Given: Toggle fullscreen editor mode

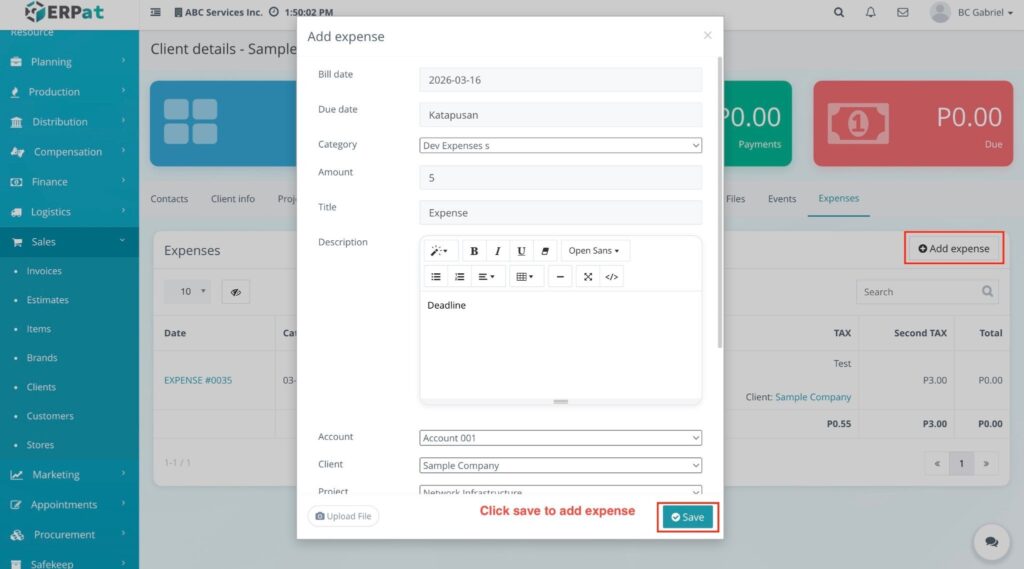Looking at the screenshot, I should pyautogui.click(x=588, y=277).
